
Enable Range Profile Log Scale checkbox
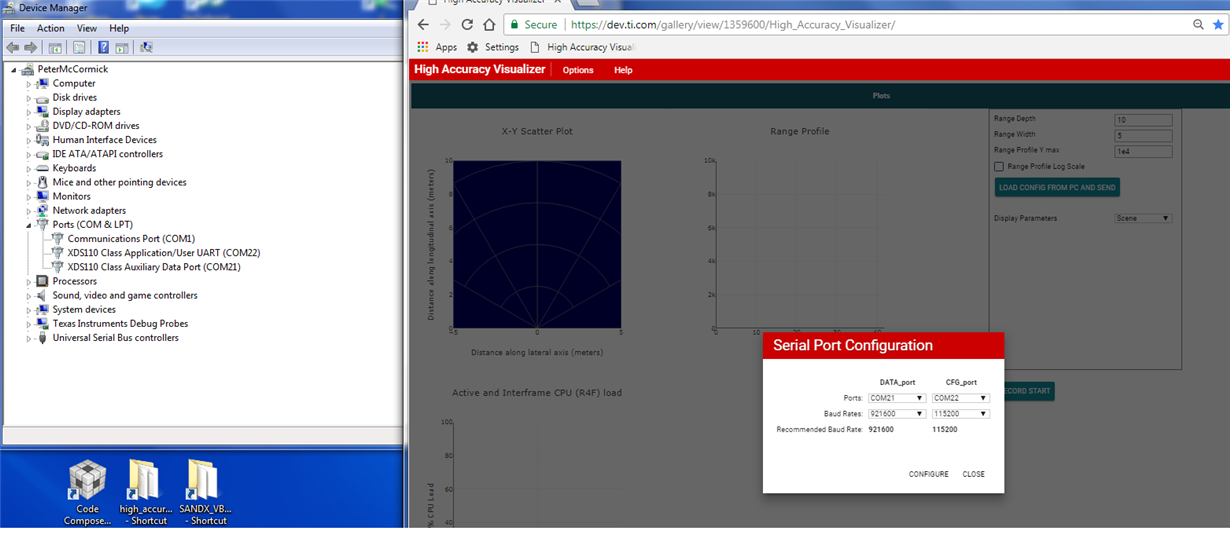999,167
